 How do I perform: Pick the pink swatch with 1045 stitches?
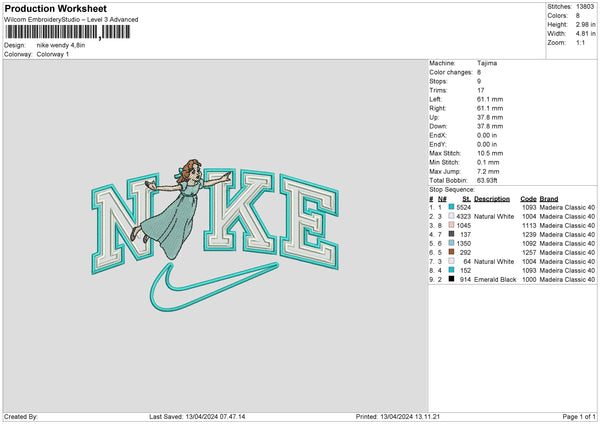[451, 225]
